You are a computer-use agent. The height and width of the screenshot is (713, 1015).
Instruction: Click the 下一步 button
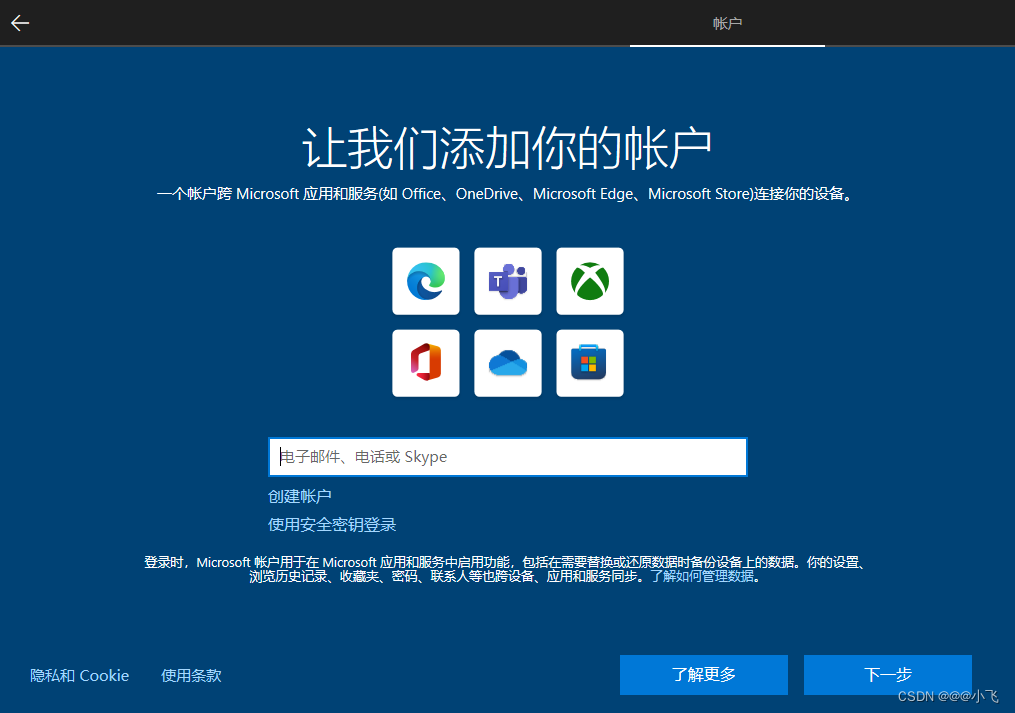(887, 675)
